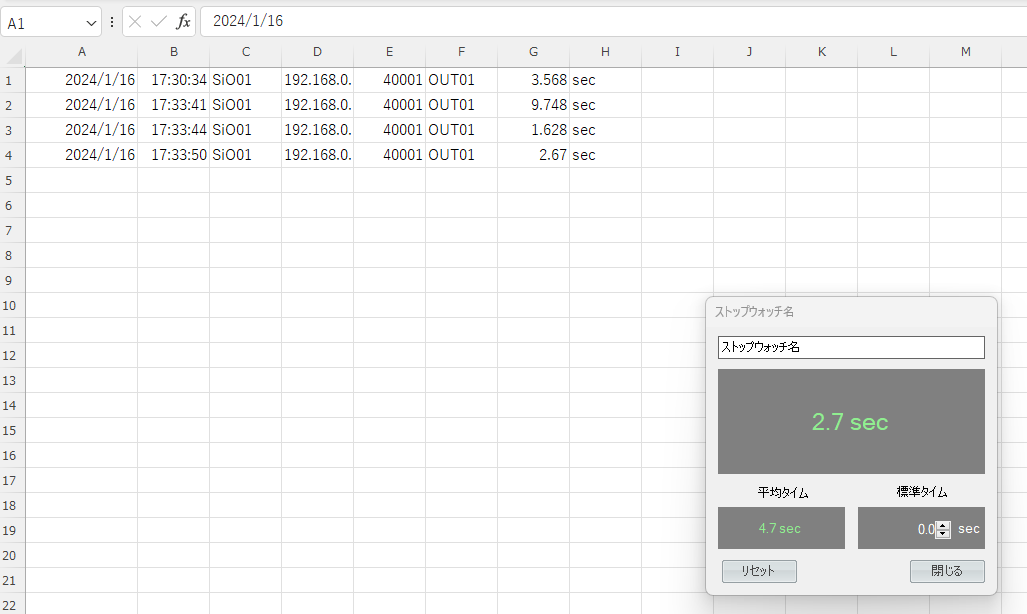
Task: Select column G header
Action: (533, 52)
